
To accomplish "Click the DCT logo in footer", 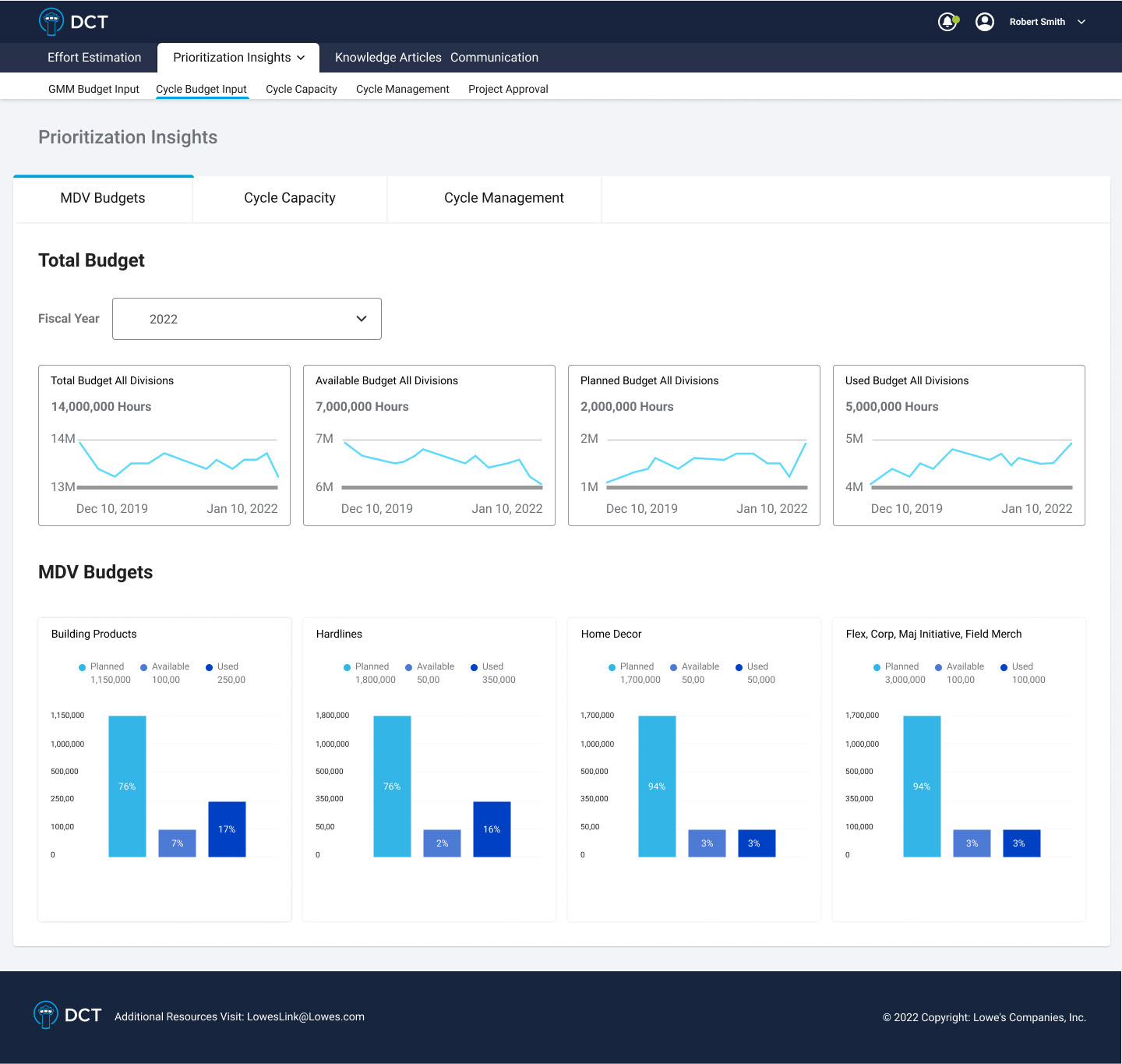I will (x=68, y=1015).
